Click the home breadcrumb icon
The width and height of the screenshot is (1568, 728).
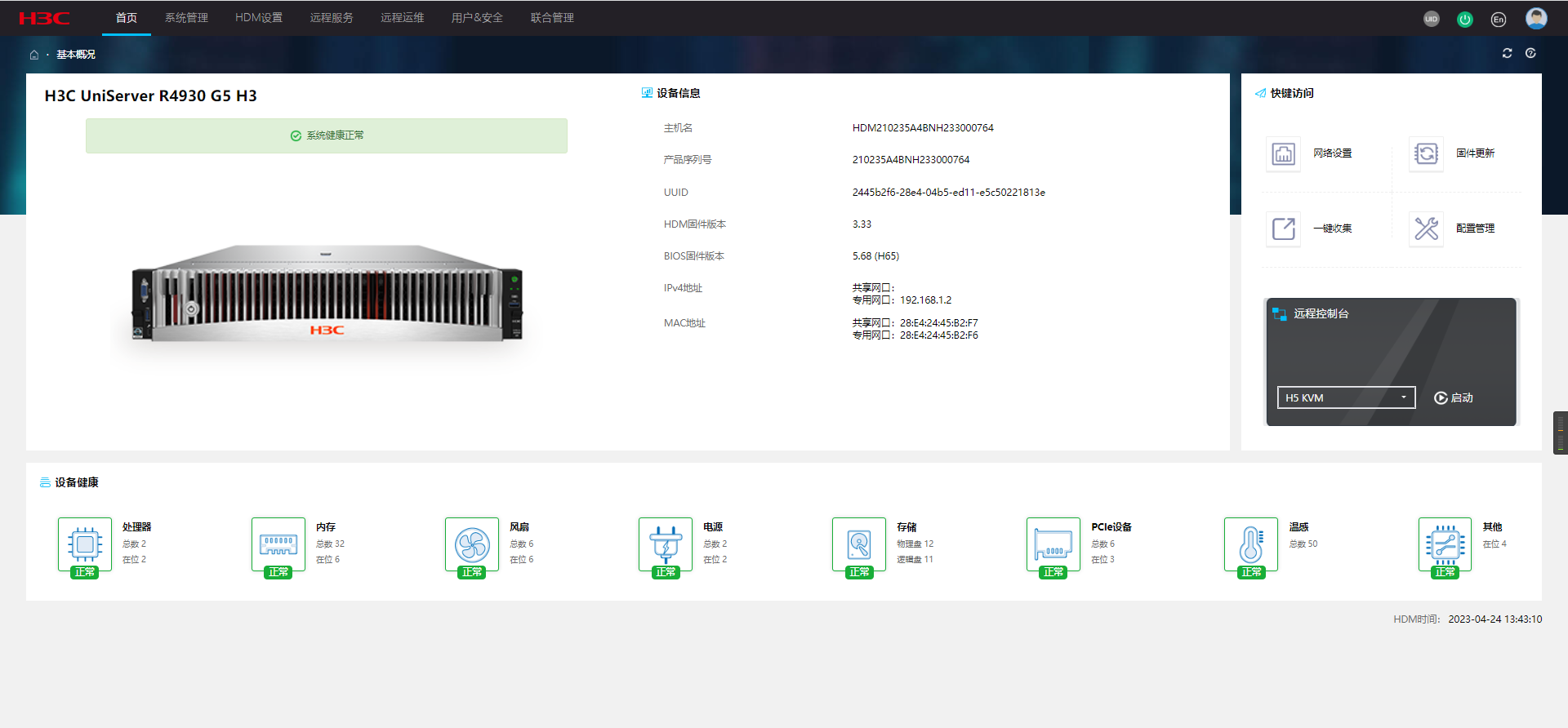(34, 55)
